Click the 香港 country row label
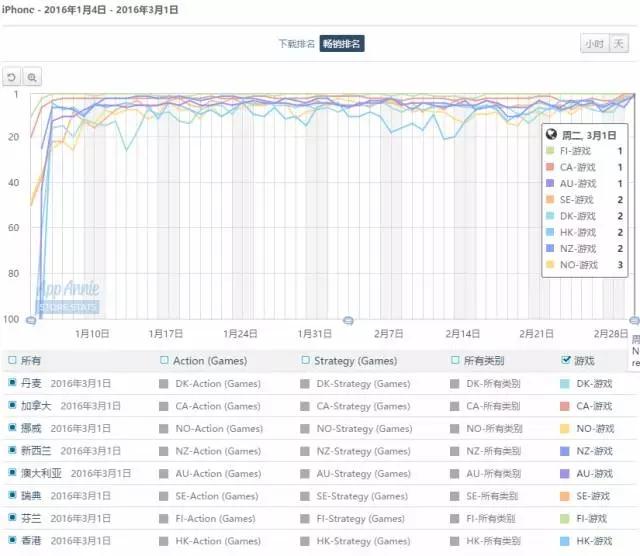 click(x=32, y=543)
